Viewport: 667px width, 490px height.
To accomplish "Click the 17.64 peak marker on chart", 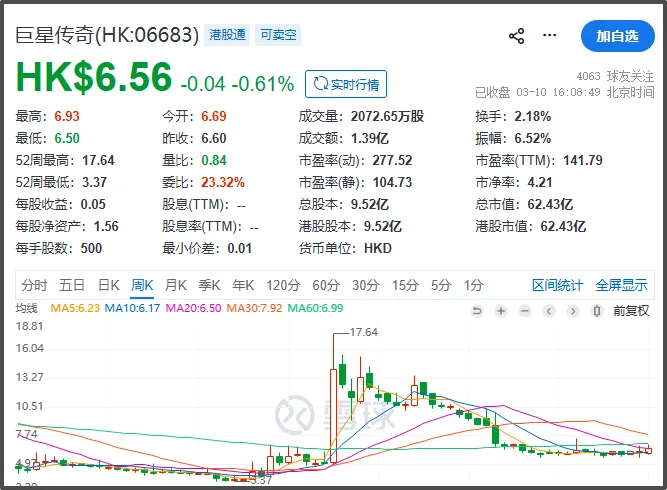I will (x=364, y=332).
